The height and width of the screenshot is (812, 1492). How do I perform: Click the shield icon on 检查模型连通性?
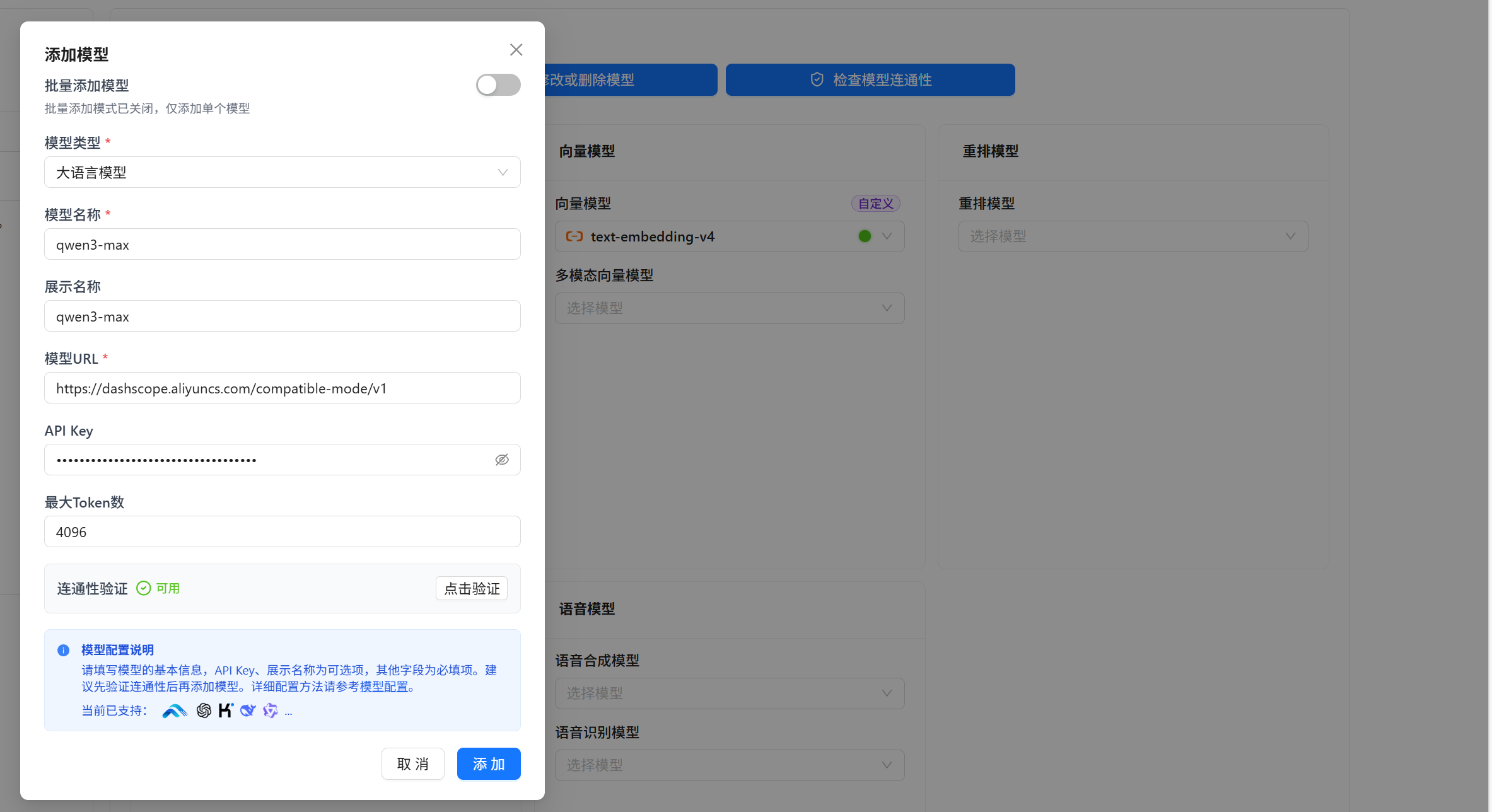[x=817, y=79]
